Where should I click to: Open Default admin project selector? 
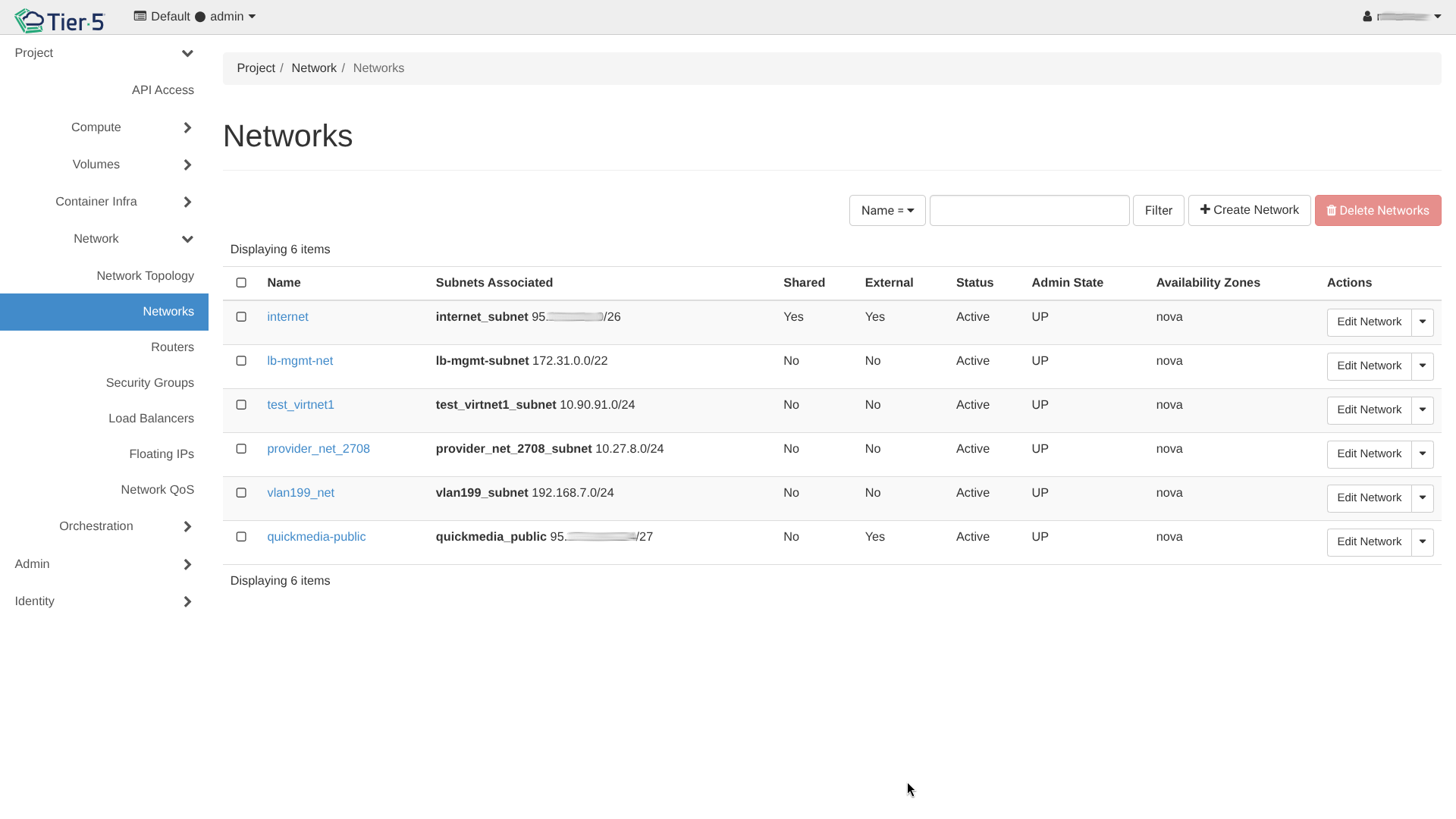pyautogui.click(x=195, y=17)
